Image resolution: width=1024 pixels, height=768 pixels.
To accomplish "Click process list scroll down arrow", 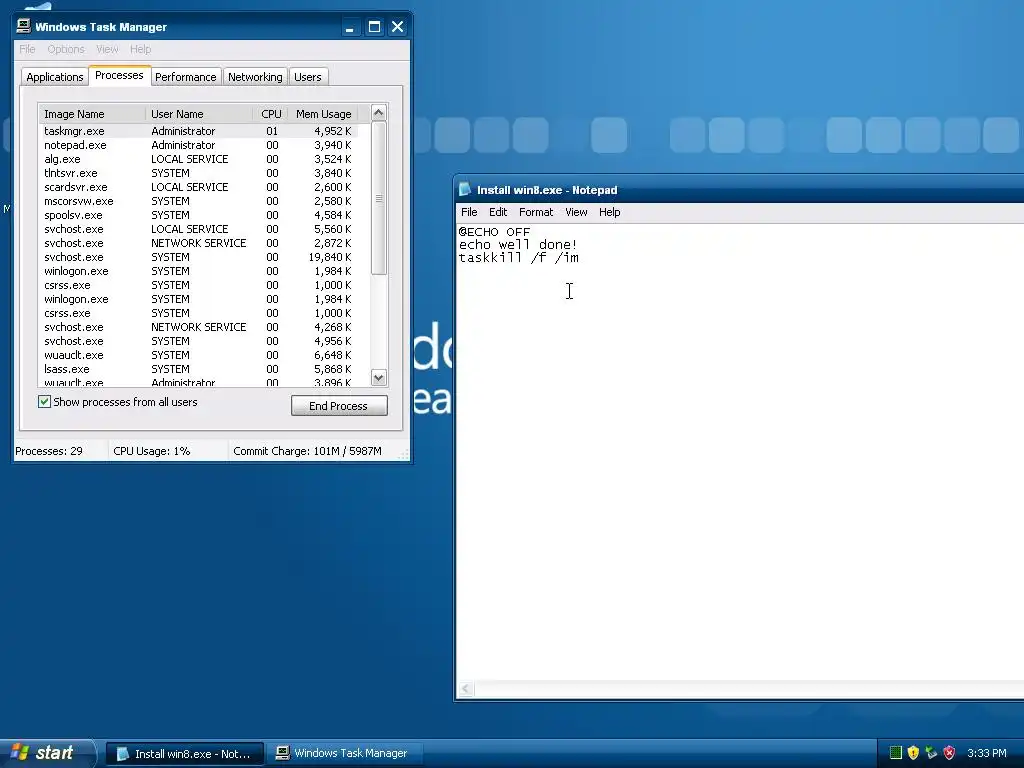I will click(x=379, y=377).
